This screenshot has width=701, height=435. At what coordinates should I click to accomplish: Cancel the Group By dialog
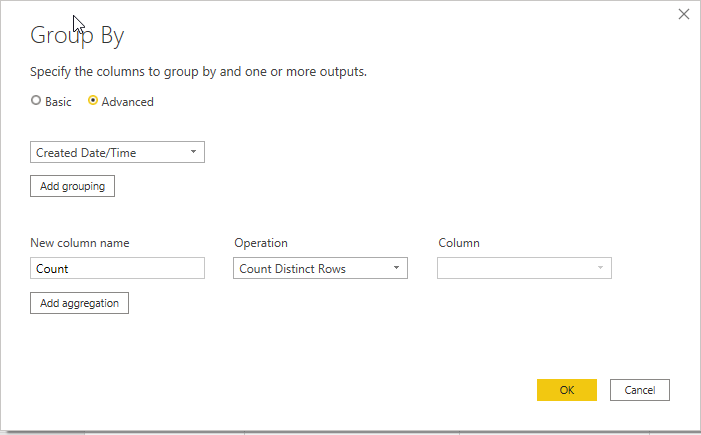[x=639, y=390]
